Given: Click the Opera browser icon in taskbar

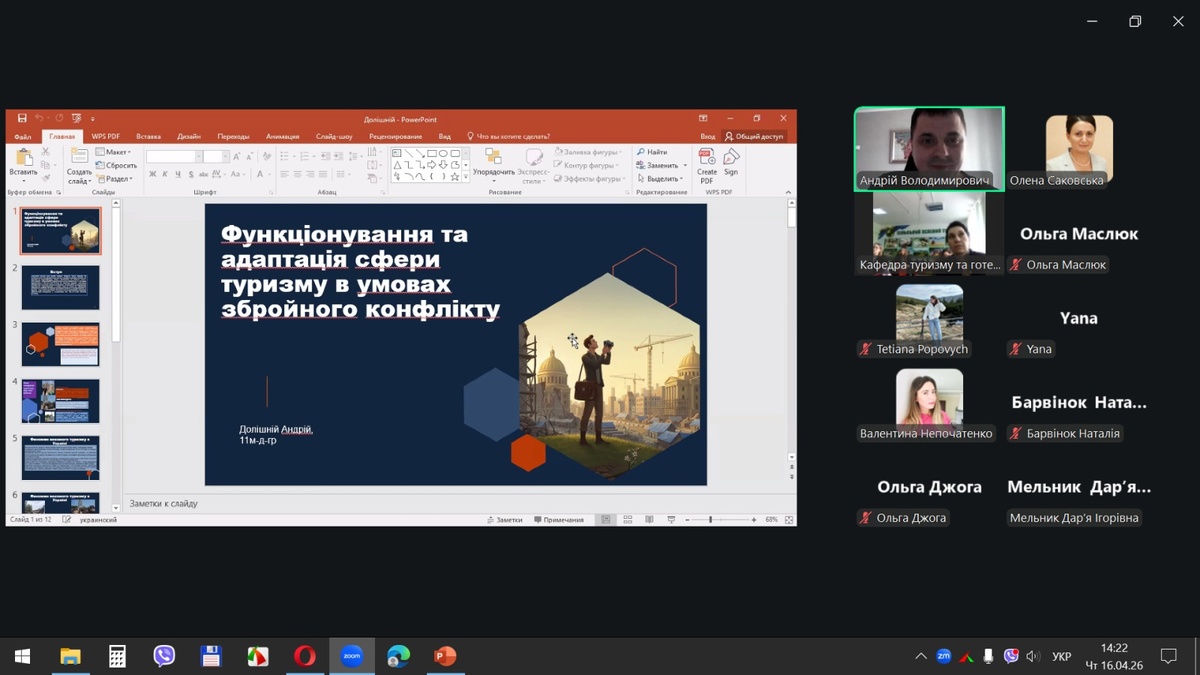Looking at the screenshot, I should (x=304, y=656).
